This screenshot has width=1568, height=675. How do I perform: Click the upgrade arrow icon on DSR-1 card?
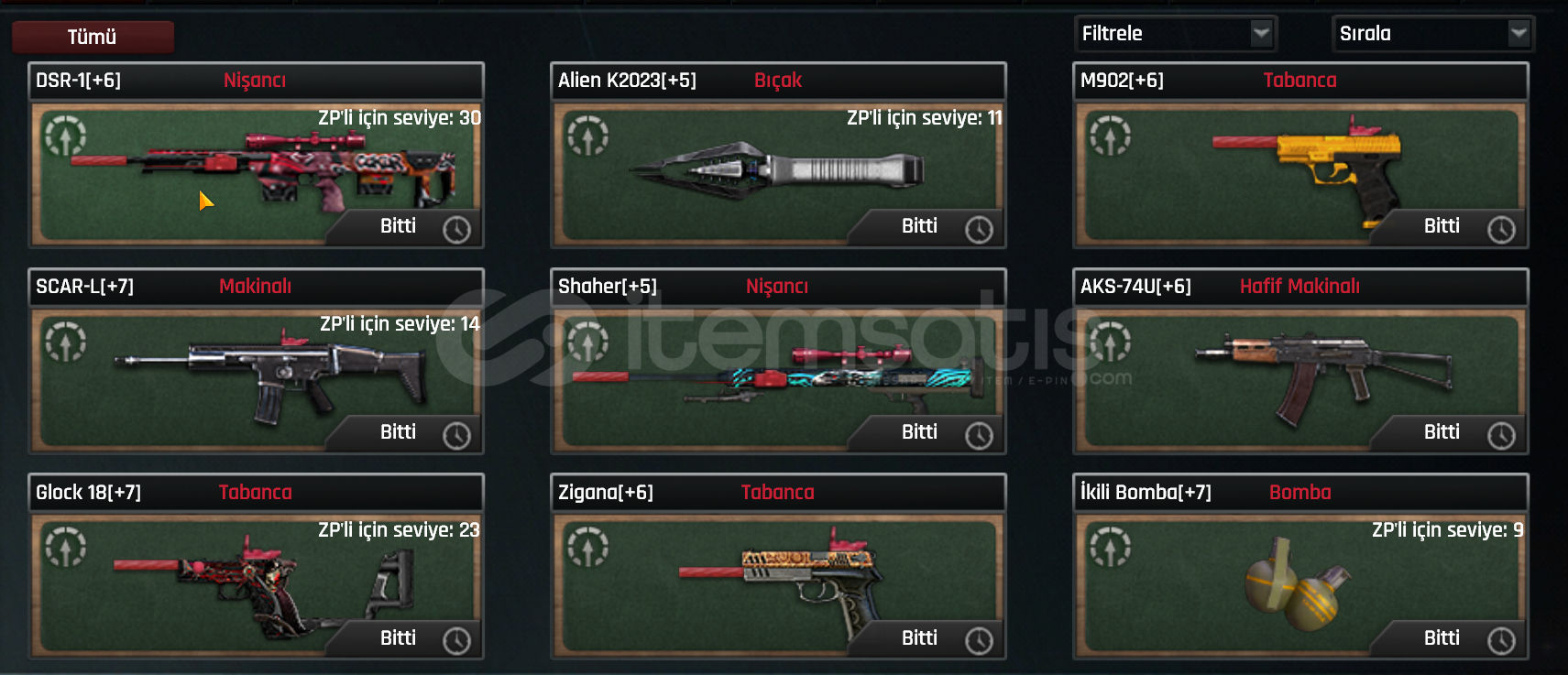point(66,136)
